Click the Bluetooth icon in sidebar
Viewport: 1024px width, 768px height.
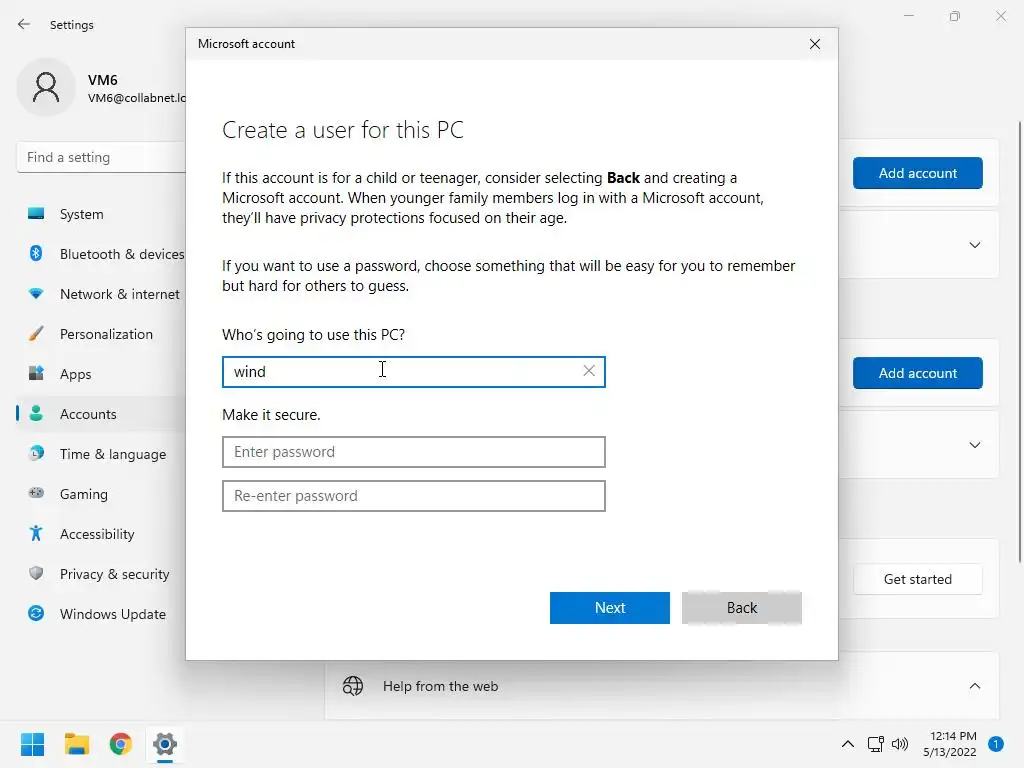click(x=36, y=253)
